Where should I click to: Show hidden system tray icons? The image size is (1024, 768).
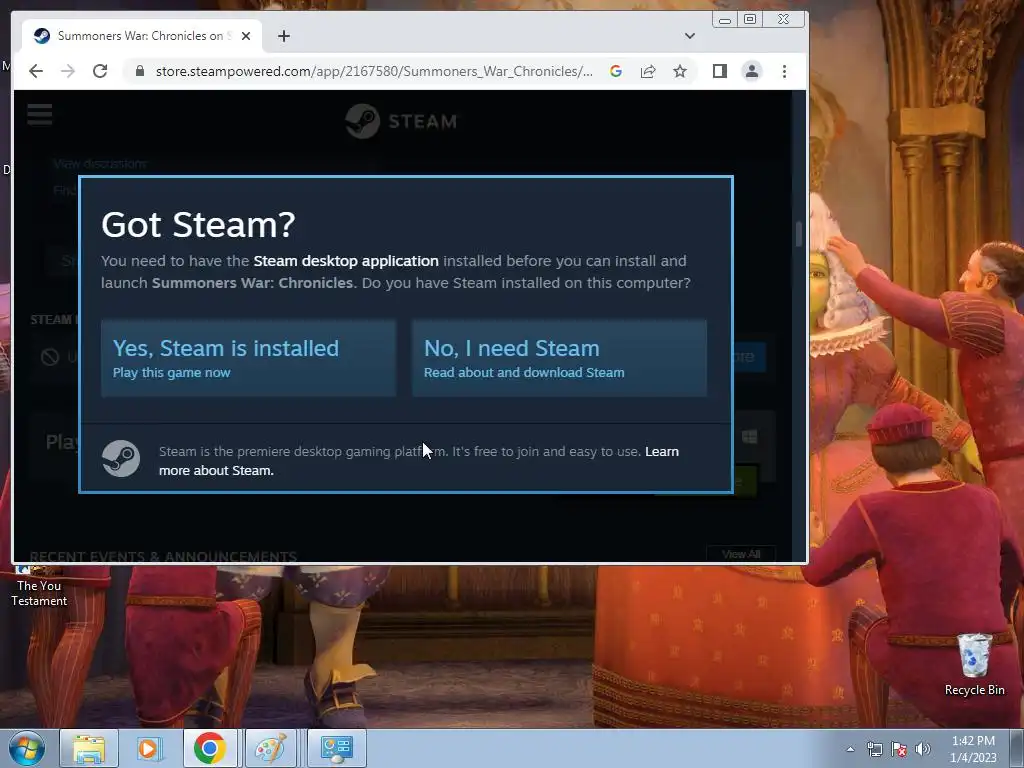(x=850, y=749)
